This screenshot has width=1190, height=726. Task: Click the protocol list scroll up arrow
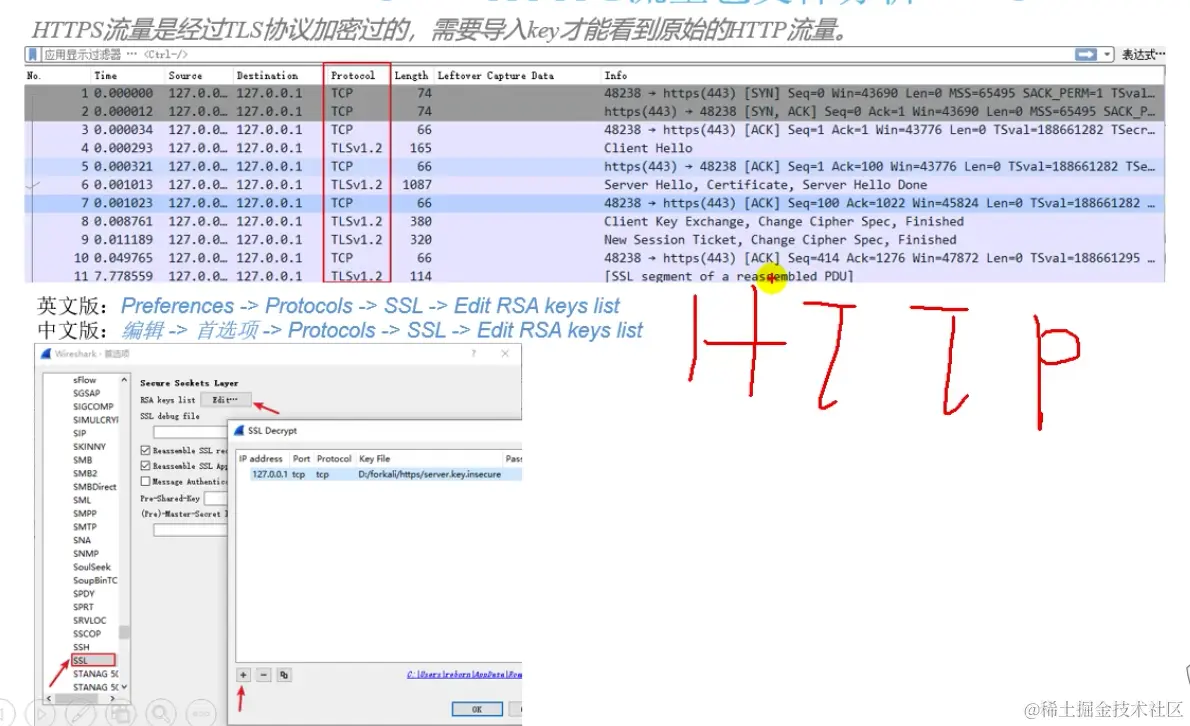point(124,379)
